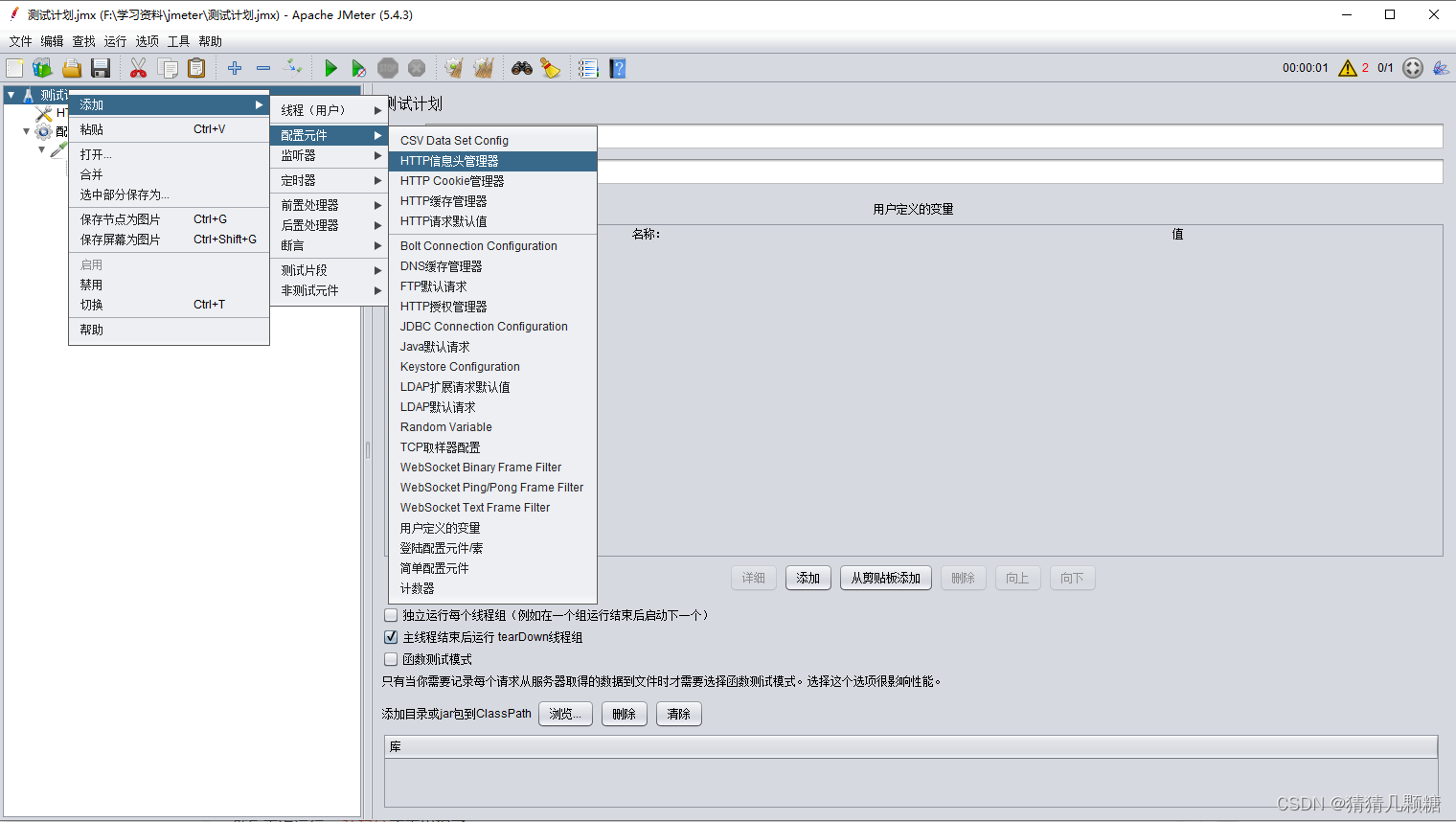1456x822 pixels.
Task: Expand the 监听器 submenu
Action: click(x=329, y=155)
